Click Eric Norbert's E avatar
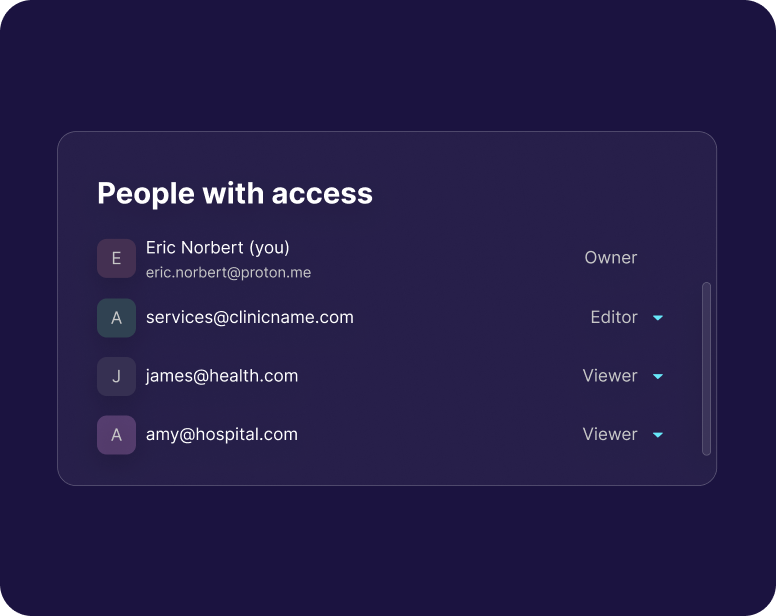776x616 pixels. 116,258
